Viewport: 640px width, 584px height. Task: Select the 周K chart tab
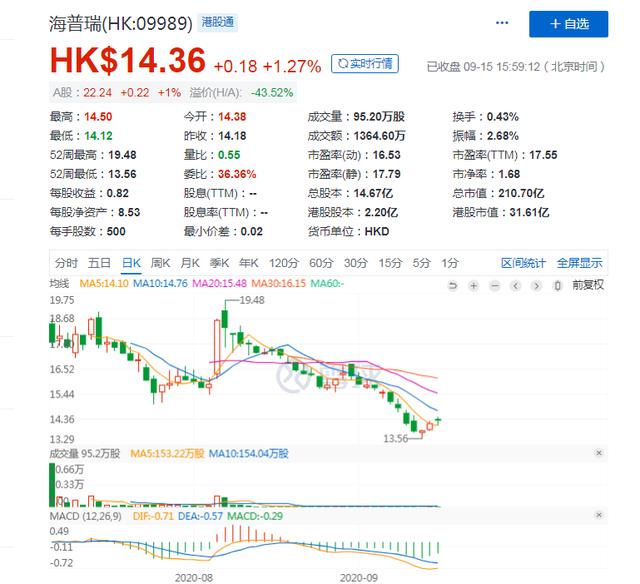[x=160, y=263]
